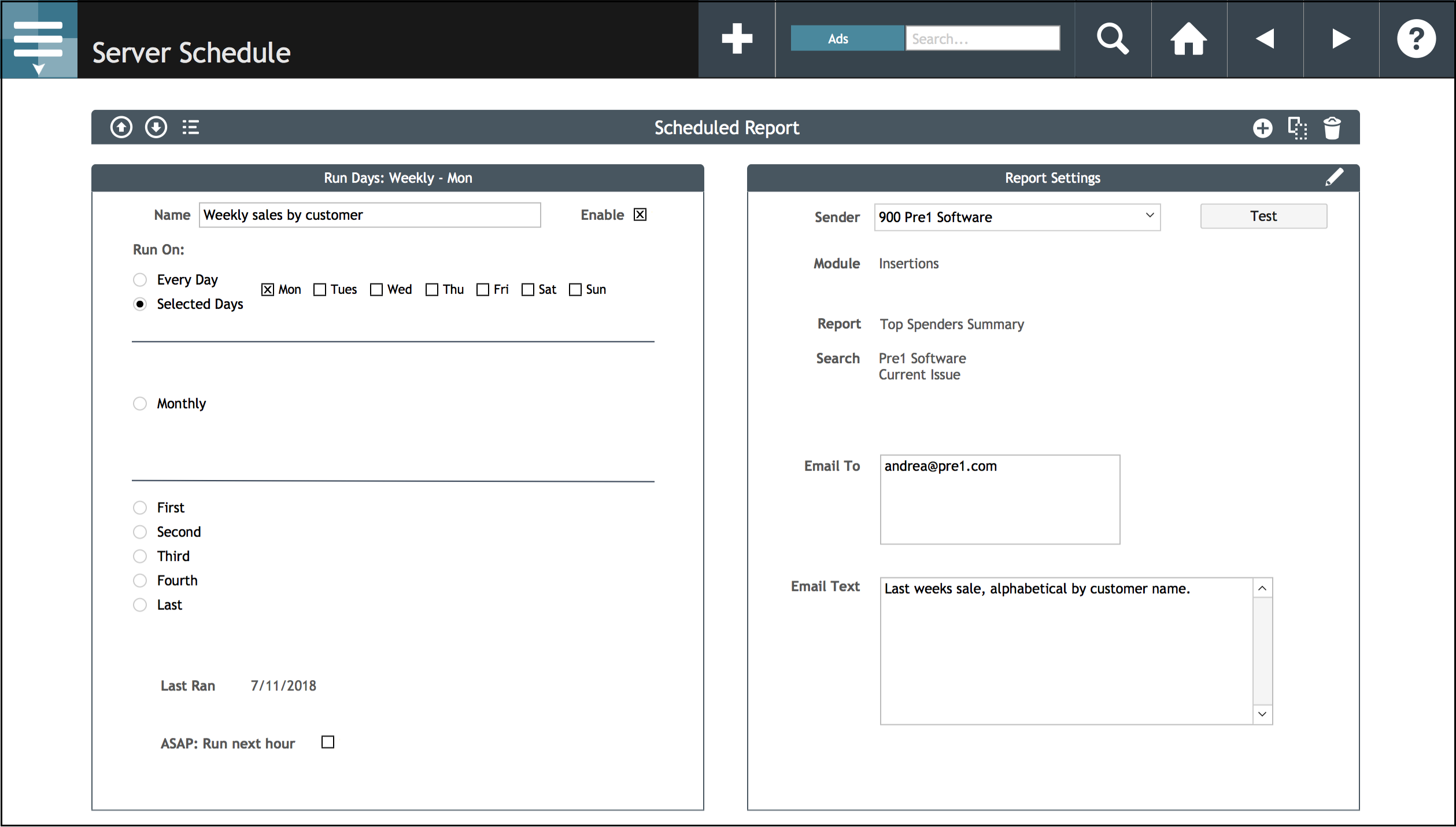Check the Sat checkbox
1456x827 pixels.
click(528, 290)
